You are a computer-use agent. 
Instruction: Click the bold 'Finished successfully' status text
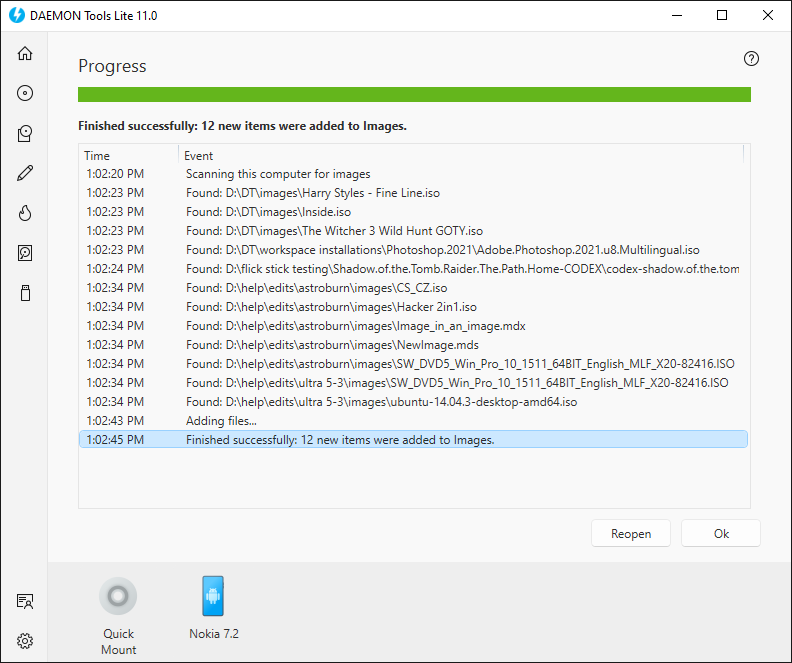coord(242,126)
